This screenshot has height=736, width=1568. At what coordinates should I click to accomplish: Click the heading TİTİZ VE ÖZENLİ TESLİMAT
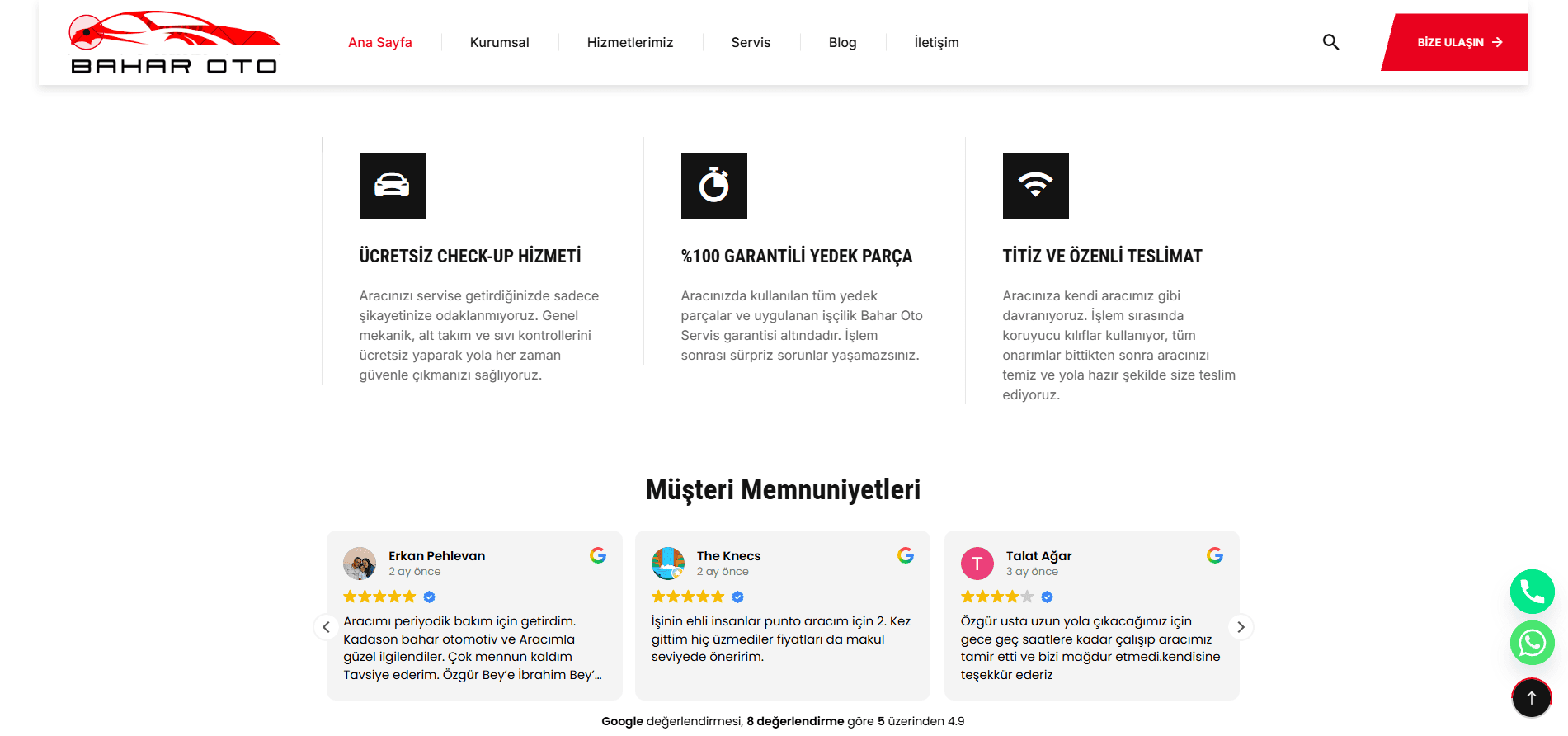coord(1103,256)
